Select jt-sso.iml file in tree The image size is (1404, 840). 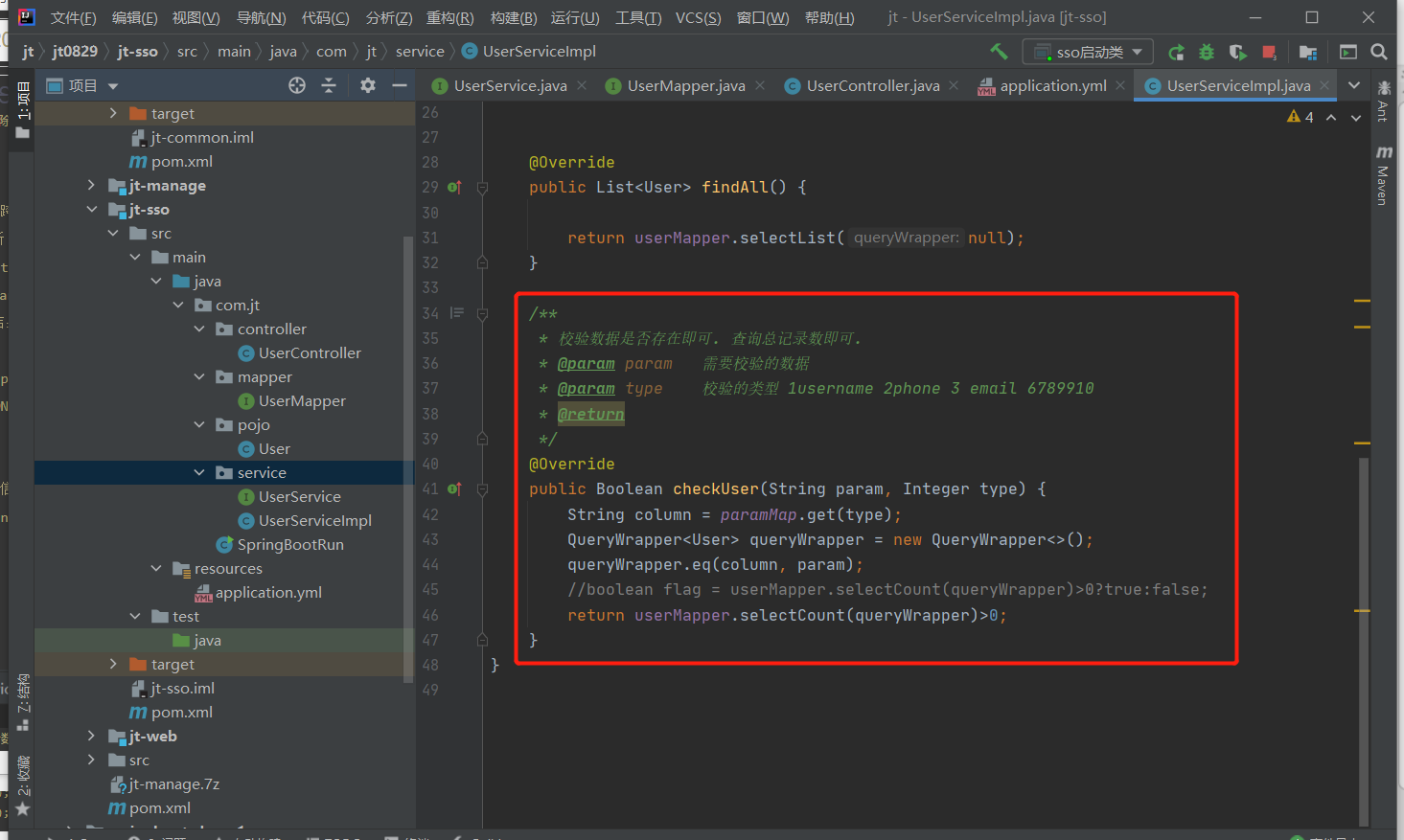coord(182,688)
